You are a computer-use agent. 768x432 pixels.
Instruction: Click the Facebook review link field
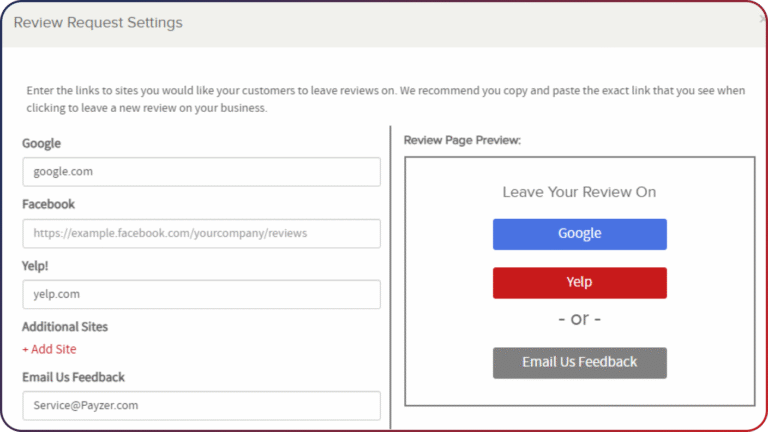click(201, 233)
